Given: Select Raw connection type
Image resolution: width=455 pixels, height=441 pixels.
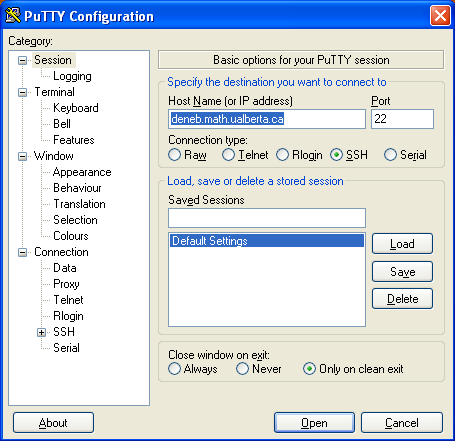Looking at the screenshot, I should (174, 155).
